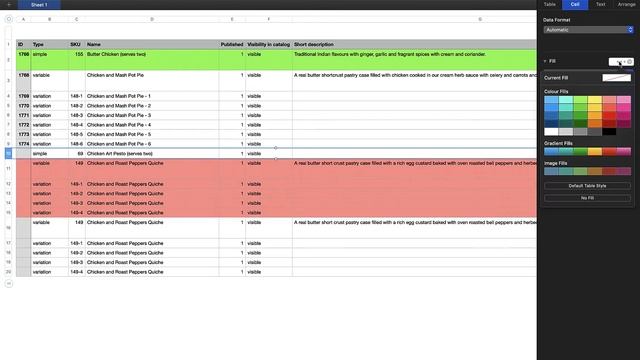Viewport: 640px width, 360px height.
Task: Select column F header
Action: pos(269,19)
